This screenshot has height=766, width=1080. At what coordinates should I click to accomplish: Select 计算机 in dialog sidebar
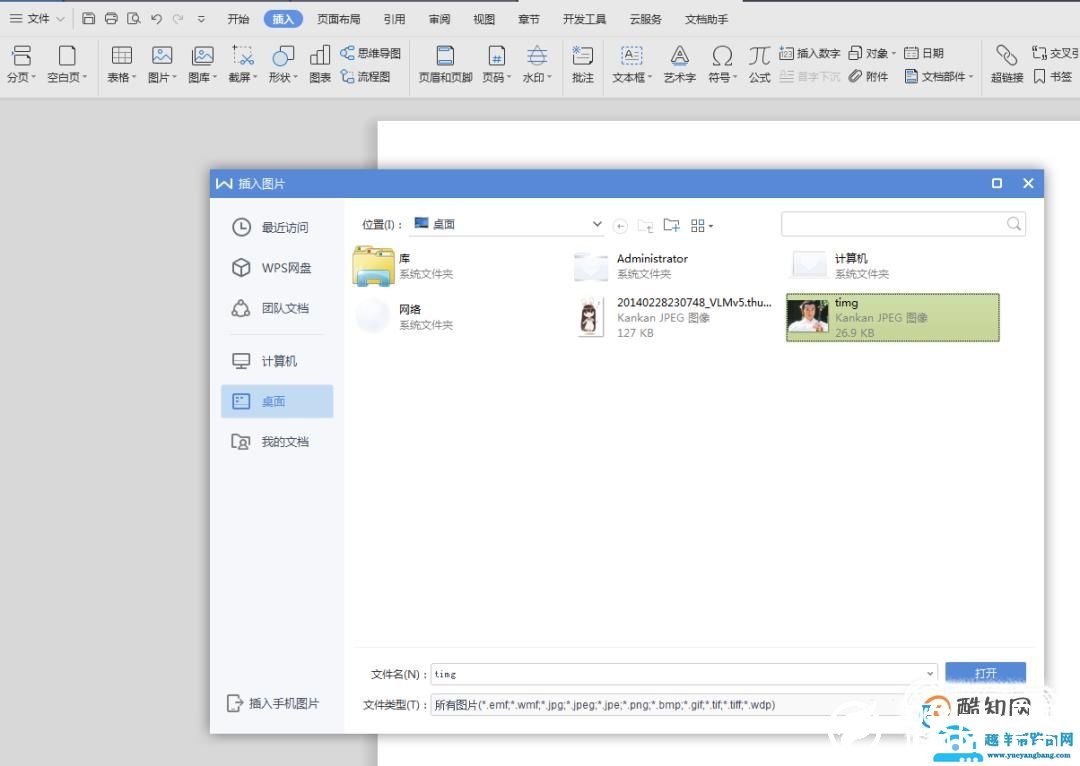[277, 361]
